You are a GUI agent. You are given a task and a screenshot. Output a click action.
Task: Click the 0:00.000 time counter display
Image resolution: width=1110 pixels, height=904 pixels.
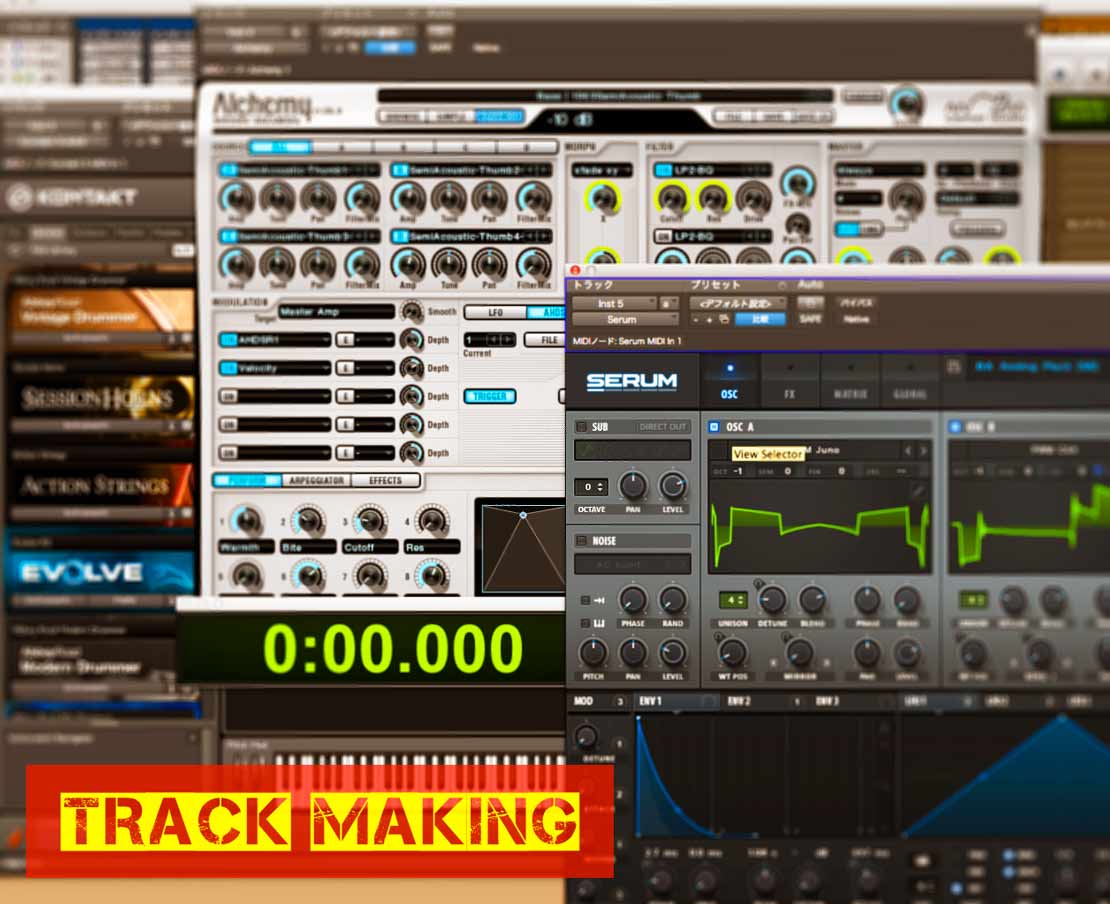pos(393,648)
